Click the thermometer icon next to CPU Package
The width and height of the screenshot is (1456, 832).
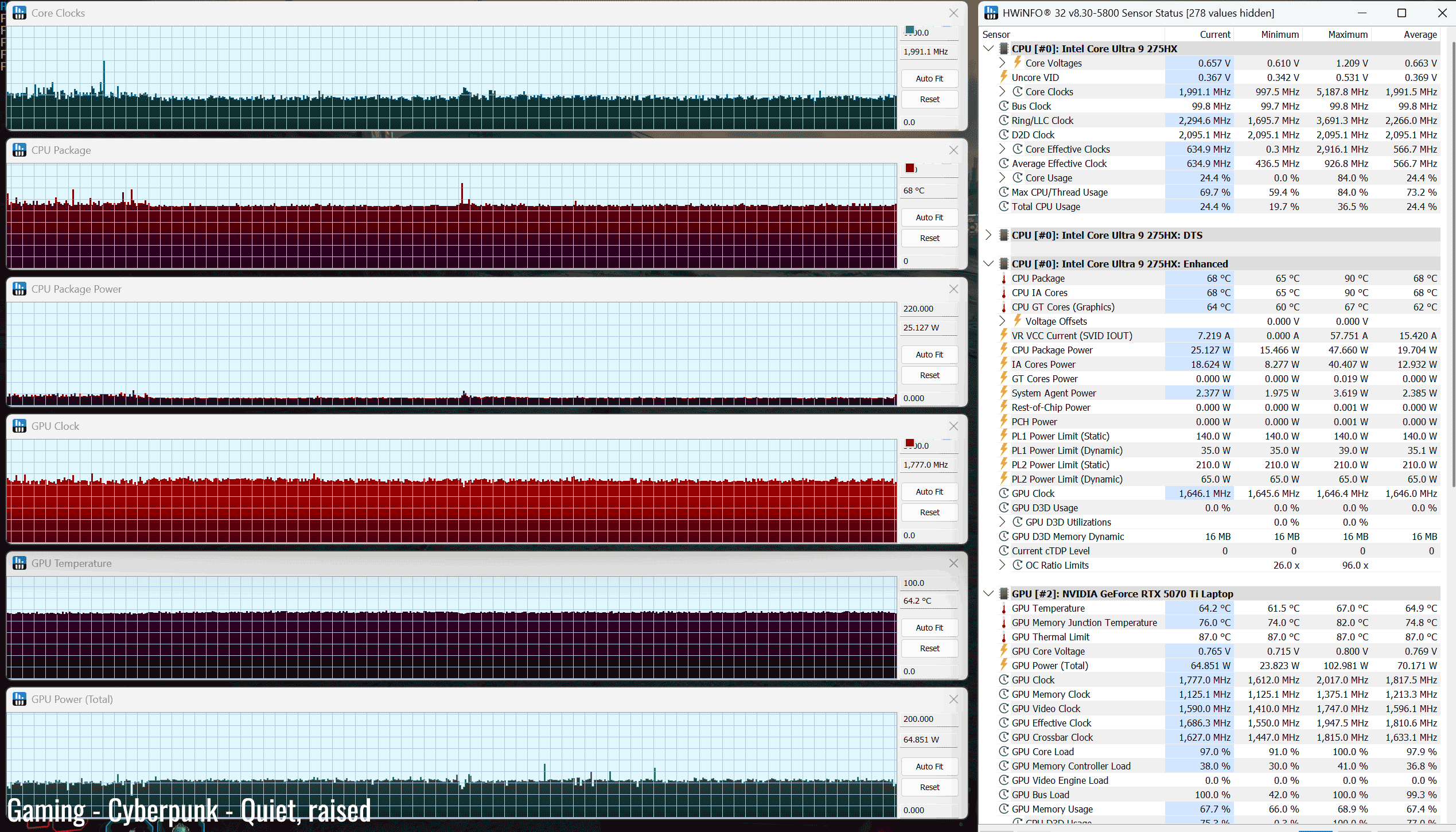pyautogui.click(x=1004, y=279)
